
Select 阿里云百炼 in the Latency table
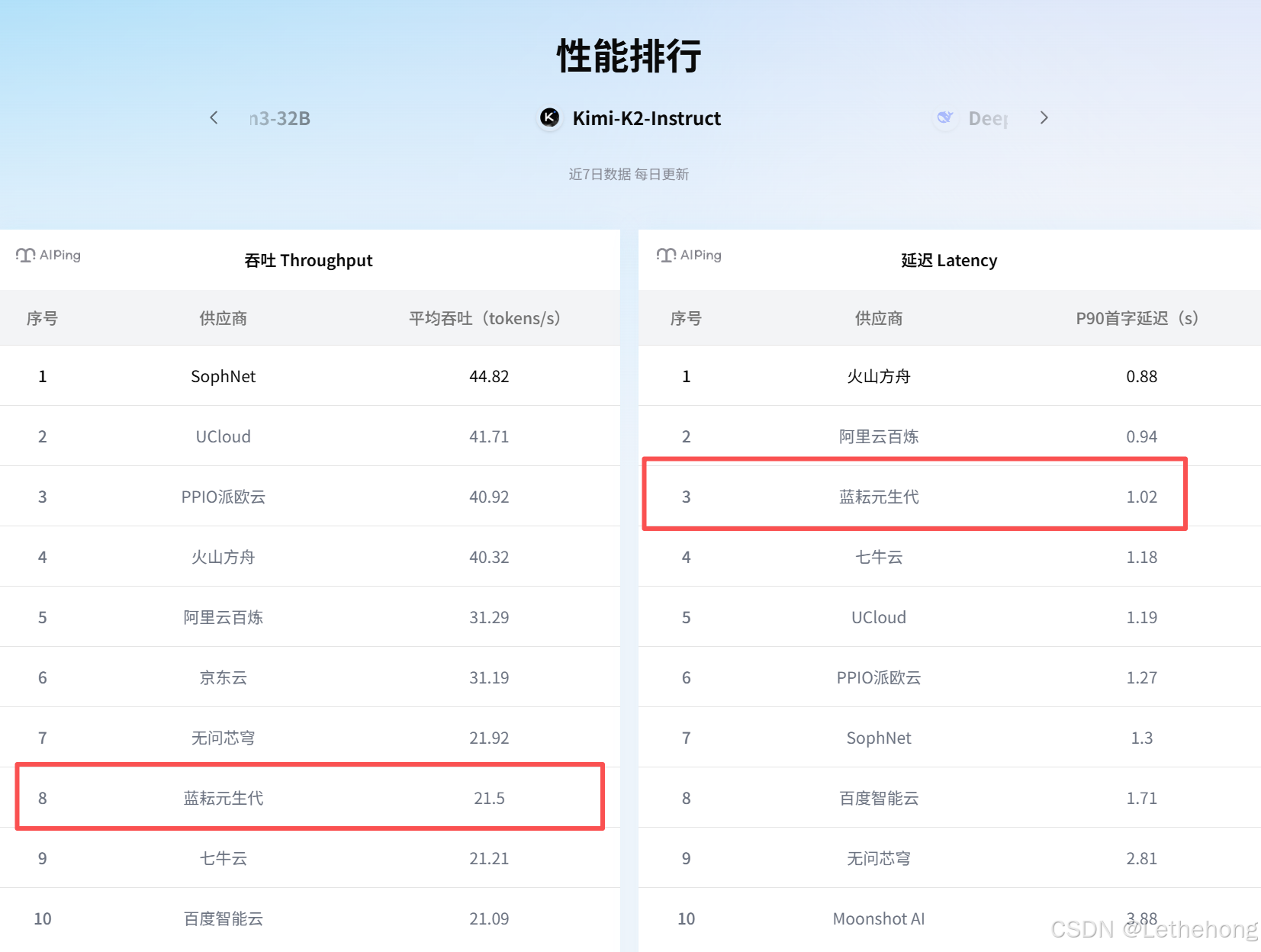coord(879,436)
